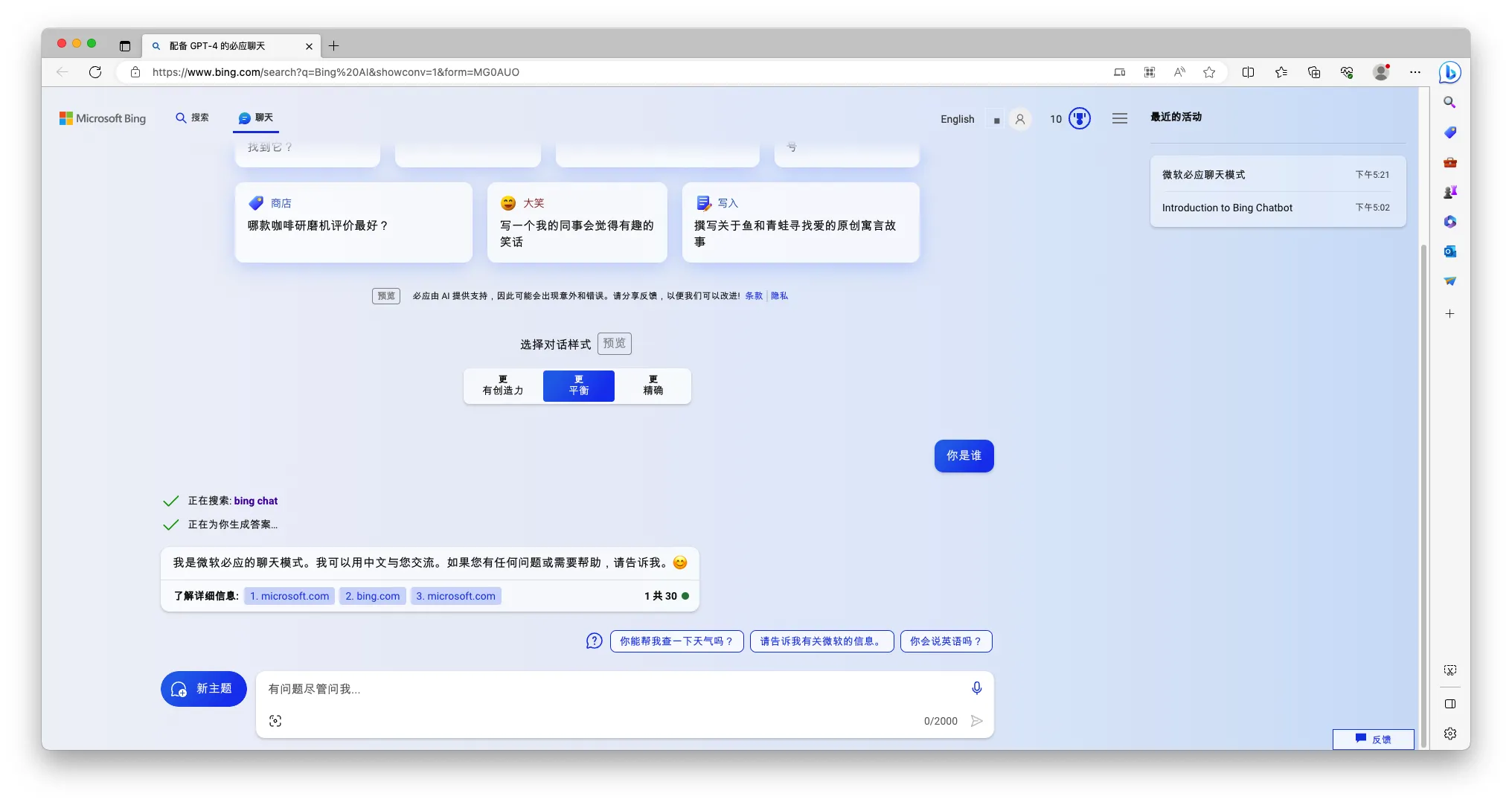Select the 更有创造力 conversation style
The width and height of the screenshot is (1512, 805).
coord(503,385)
